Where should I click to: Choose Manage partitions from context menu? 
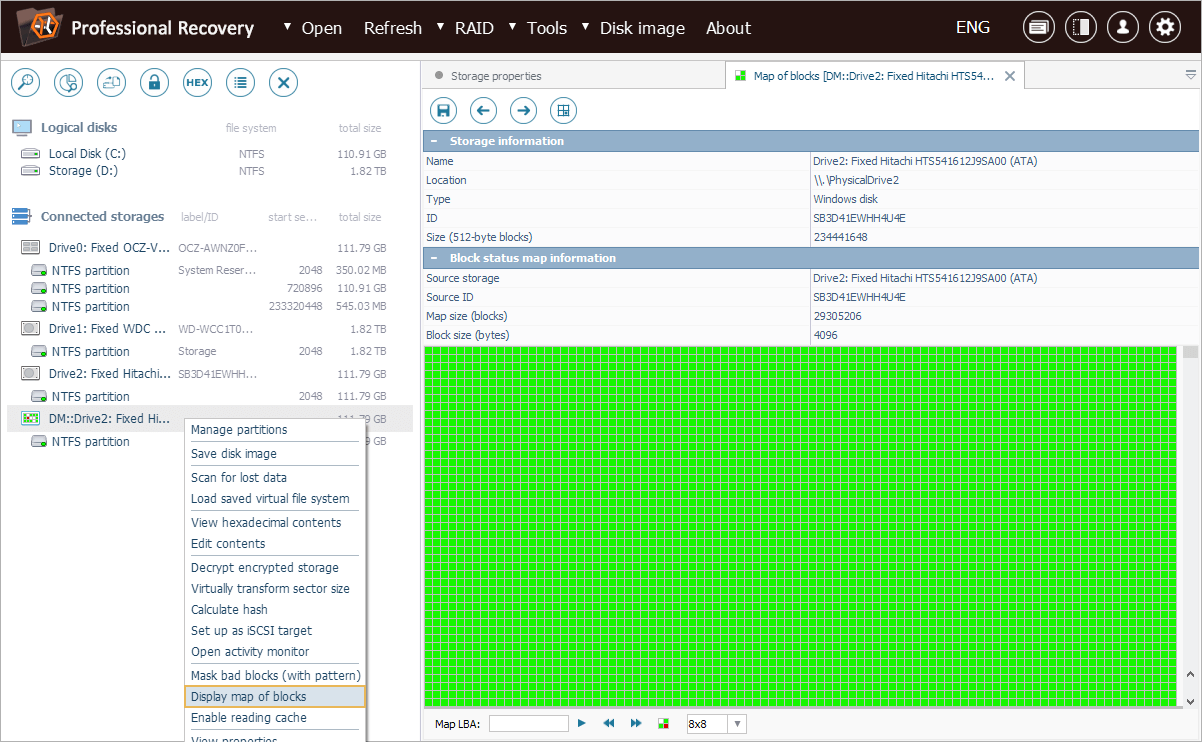pos(276,430)
